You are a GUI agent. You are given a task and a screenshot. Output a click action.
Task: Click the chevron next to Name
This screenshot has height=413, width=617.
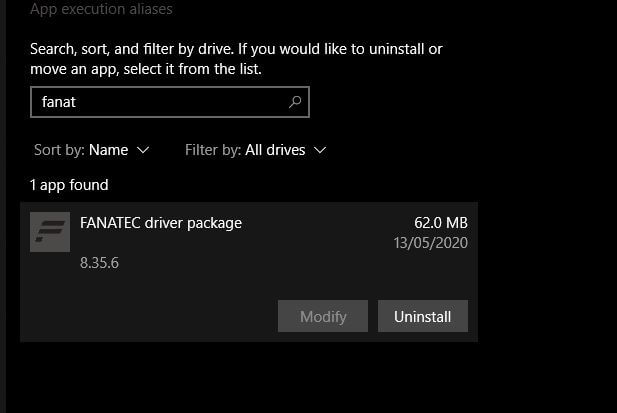pos(143,150)
